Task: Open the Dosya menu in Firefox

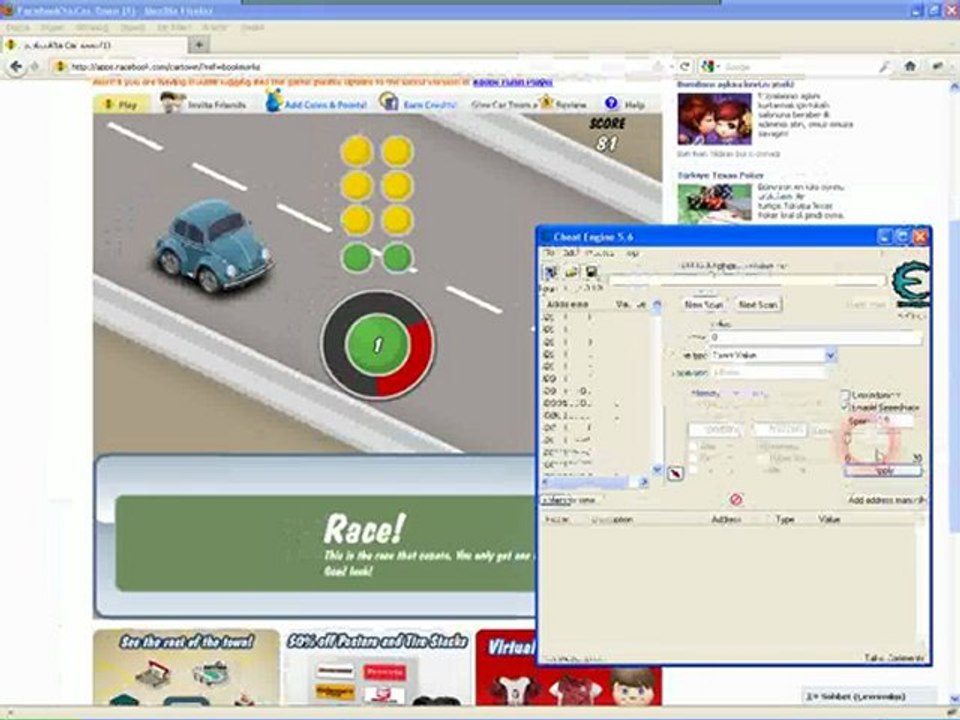Action: click(x=18, y=28)
